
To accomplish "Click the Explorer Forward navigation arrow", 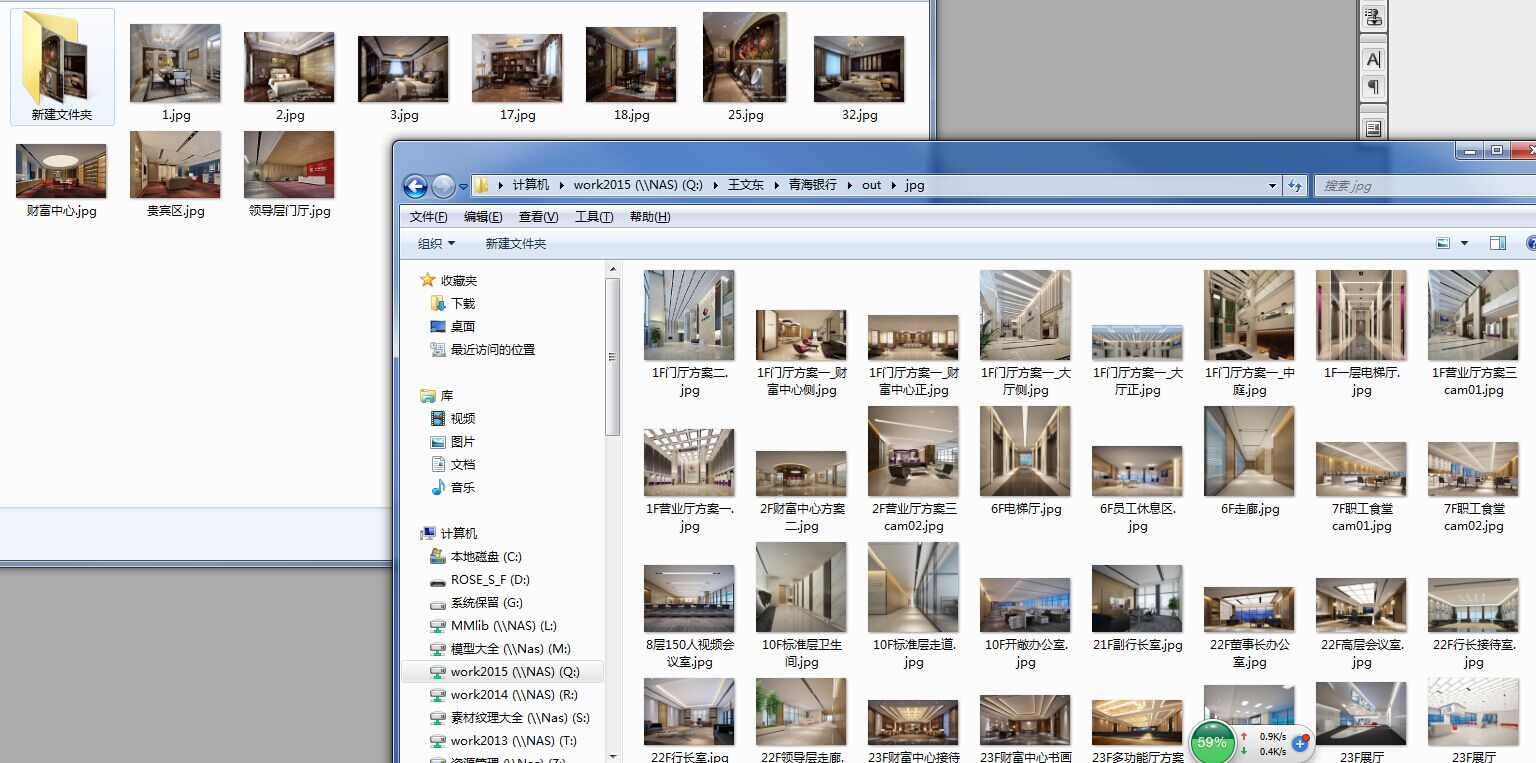I will point(443,186).
